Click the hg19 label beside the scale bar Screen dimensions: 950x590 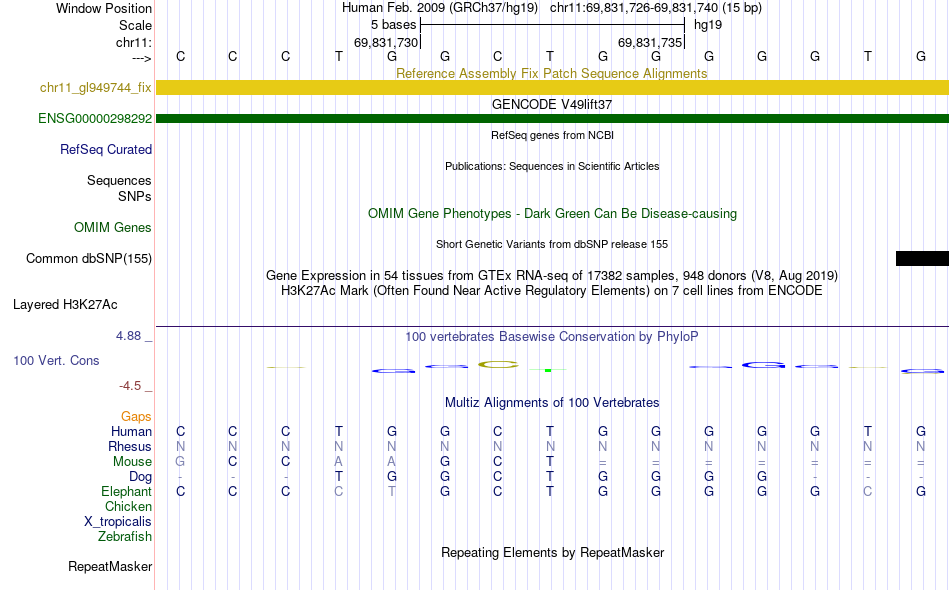pyautogui.click(x=708, y=25)
